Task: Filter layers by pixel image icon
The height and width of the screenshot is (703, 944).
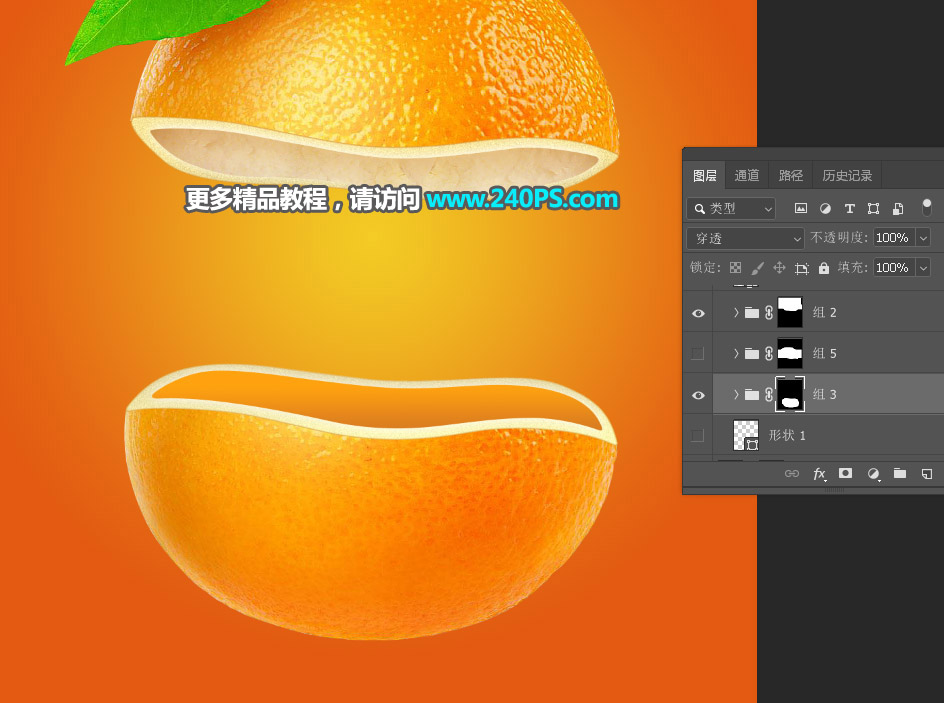Action: tap(801, 208)
